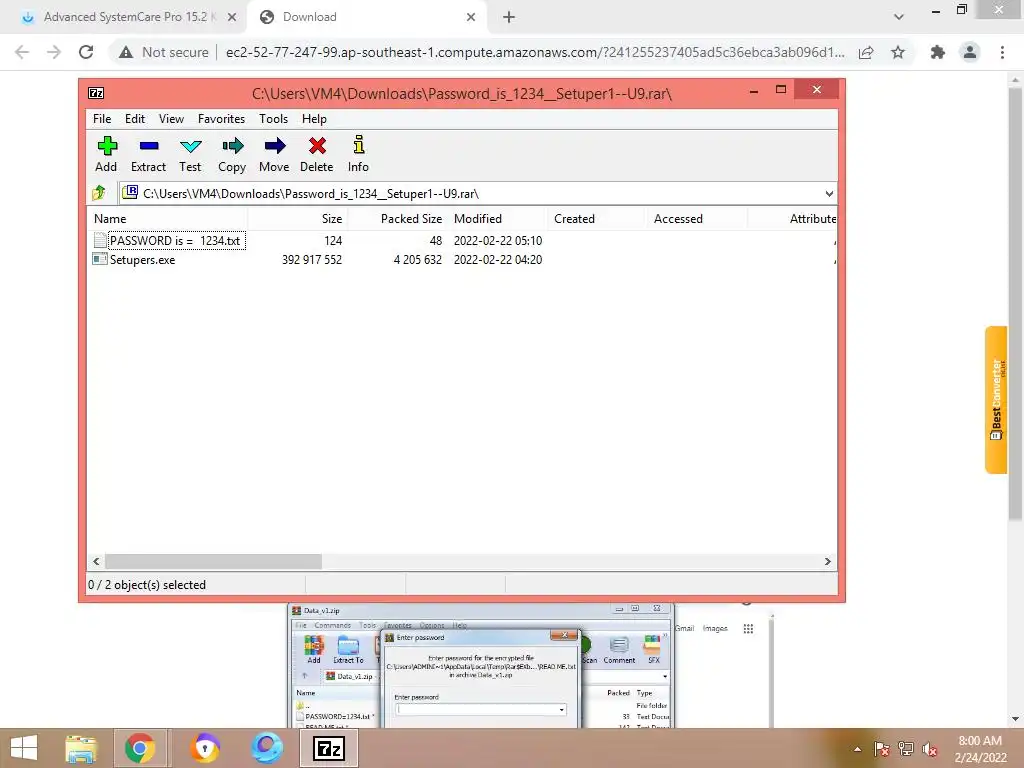The image size is (1024, 768).
Task: Open the Favorites menu
Action: coord(221,119)
